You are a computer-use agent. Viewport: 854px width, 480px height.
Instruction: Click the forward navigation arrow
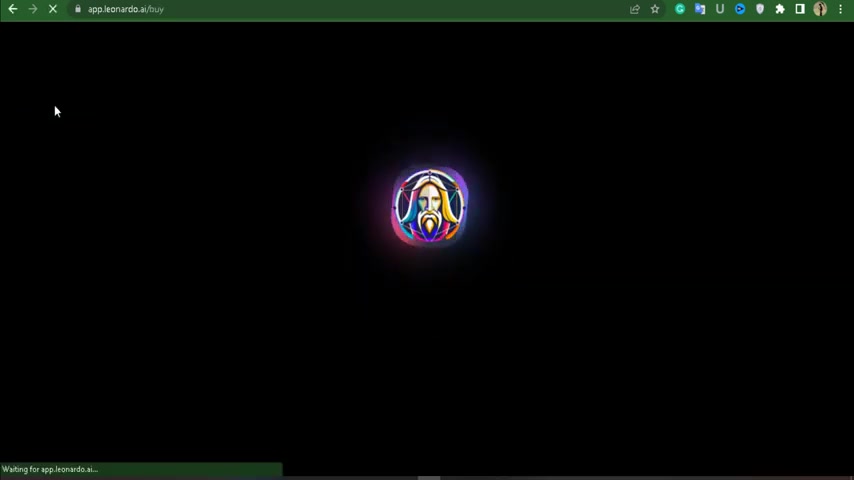coord(33,9)
